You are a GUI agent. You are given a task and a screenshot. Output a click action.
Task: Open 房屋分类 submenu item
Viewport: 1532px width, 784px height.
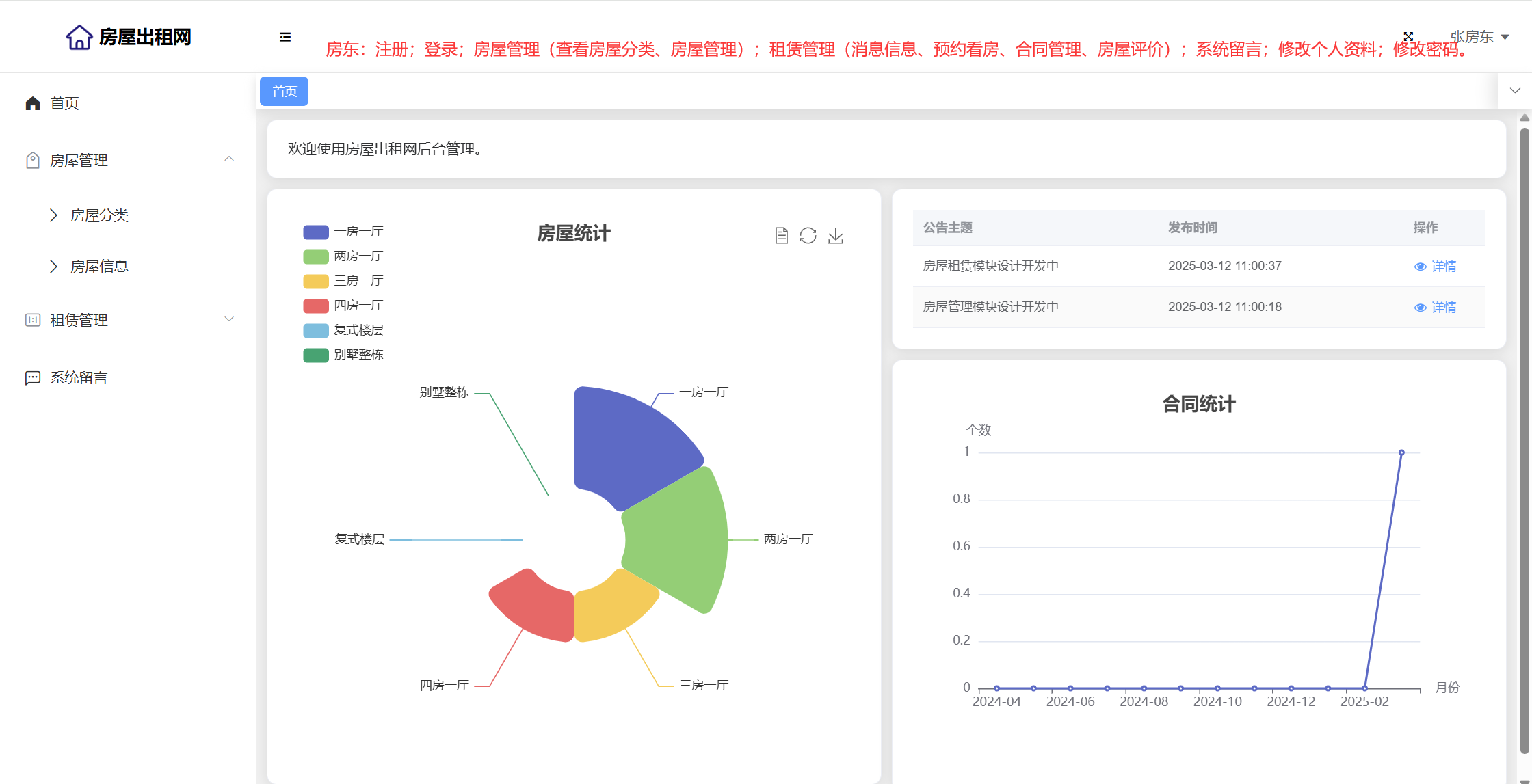click(99, 215)
